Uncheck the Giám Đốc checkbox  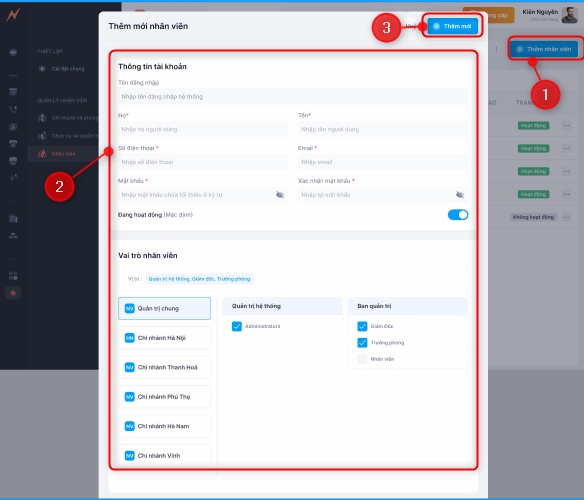coord(362,326)
